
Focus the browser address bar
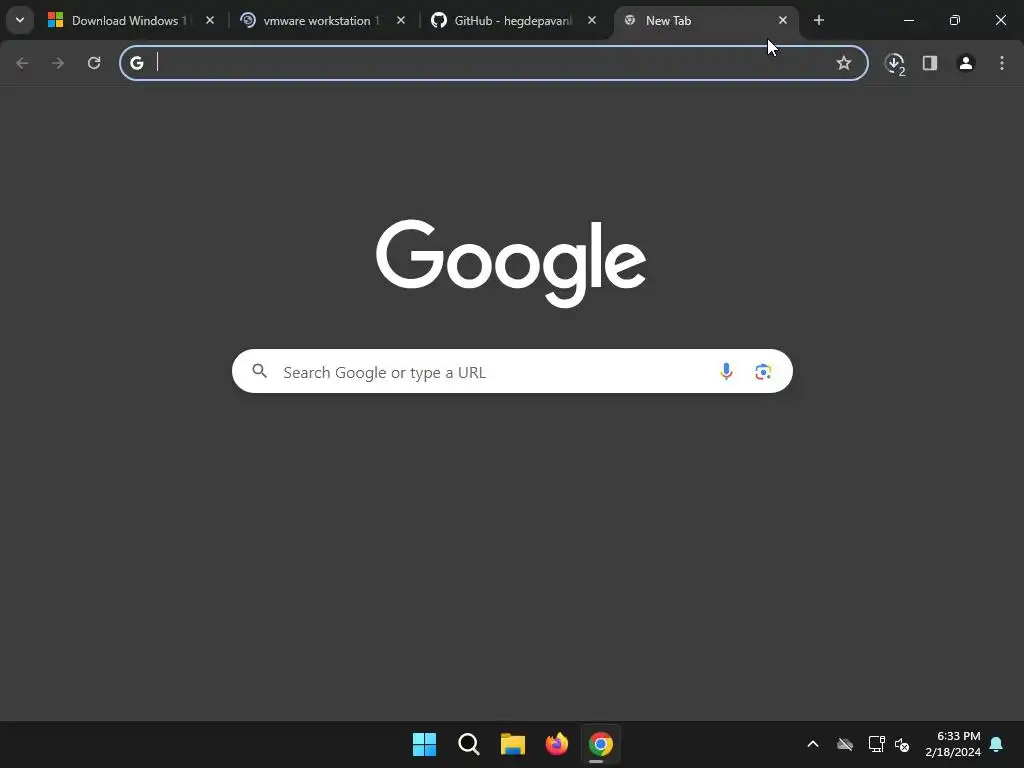click(x=494, y=63)
